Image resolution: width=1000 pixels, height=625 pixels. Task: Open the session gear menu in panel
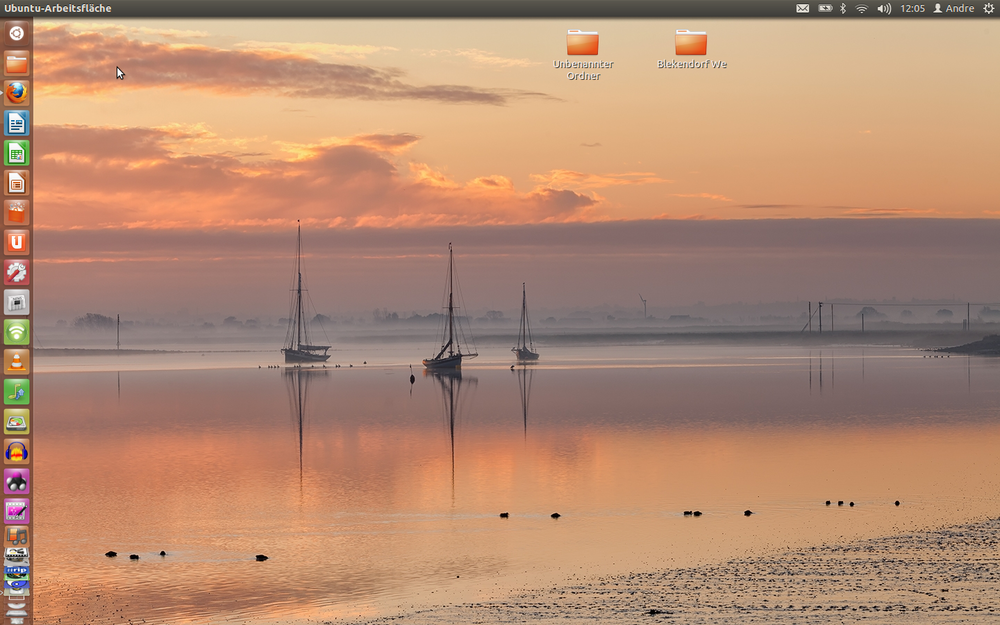pyautogui.click(x=988, y=8)
